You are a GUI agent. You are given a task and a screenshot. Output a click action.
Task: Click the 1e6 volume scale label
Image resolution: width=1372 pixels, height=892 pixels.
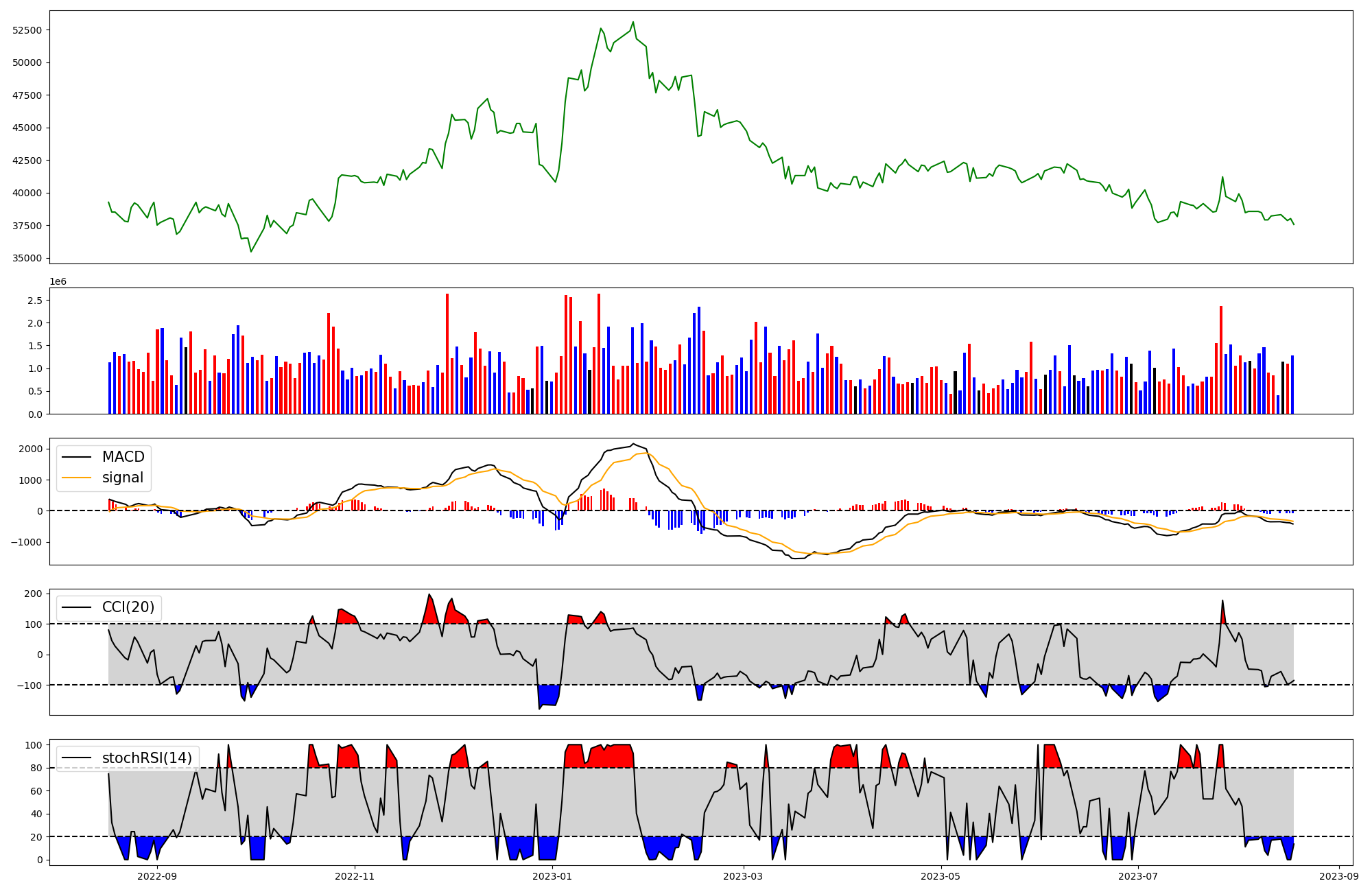click(58, 282)
